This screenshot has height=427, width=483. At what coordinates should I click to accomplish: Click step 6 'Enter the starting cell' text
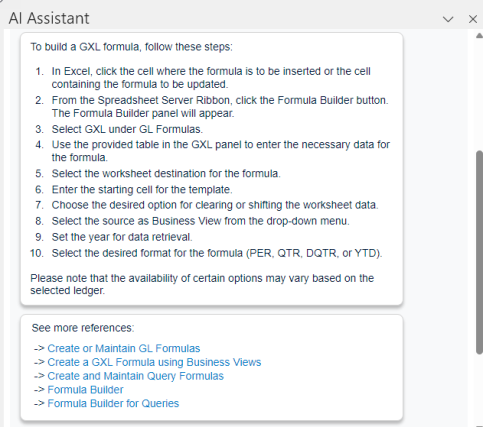[142, 189]
